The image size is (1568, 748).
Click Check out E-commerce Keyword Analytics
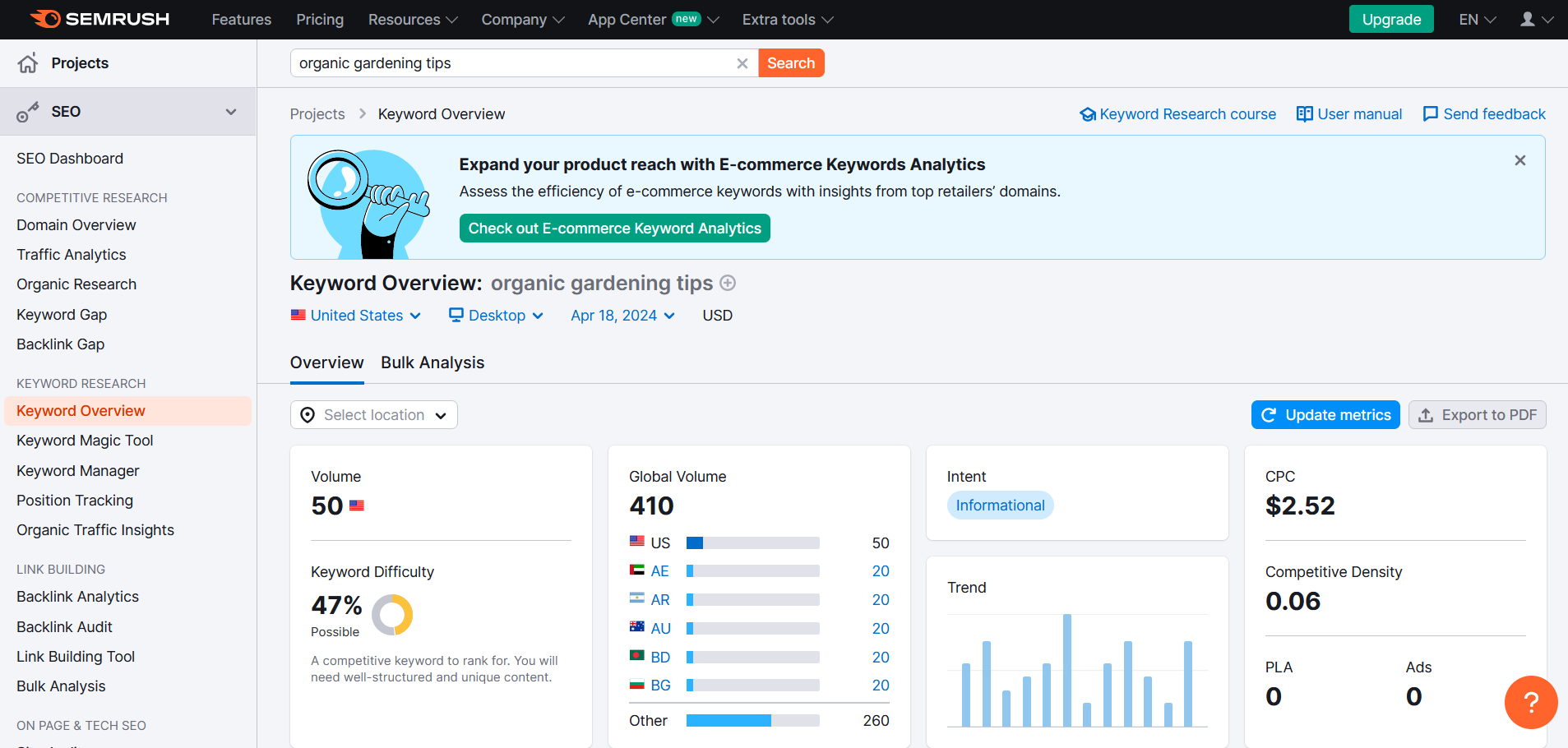615,229
